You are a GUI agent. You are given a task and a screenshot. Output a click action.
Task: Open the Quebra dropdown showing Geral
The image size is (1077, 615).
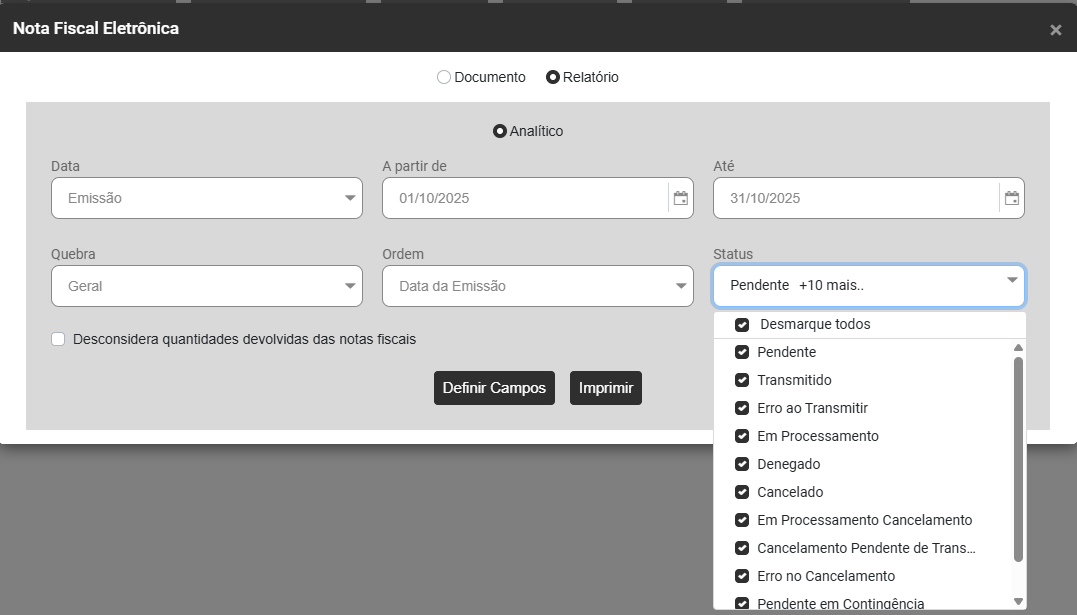coord(207,286)
